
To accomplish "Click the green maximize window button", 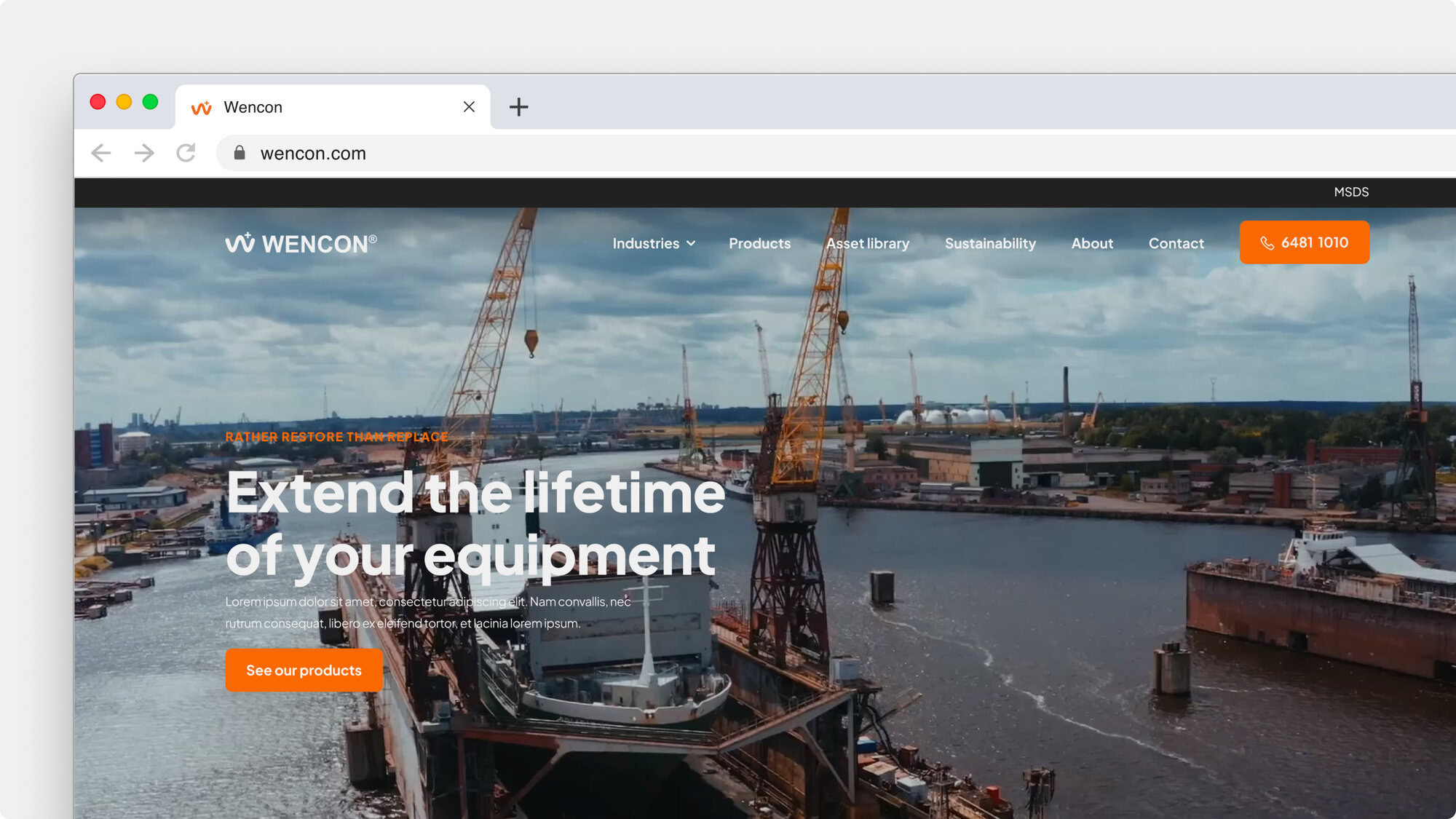I will point(150,101).
